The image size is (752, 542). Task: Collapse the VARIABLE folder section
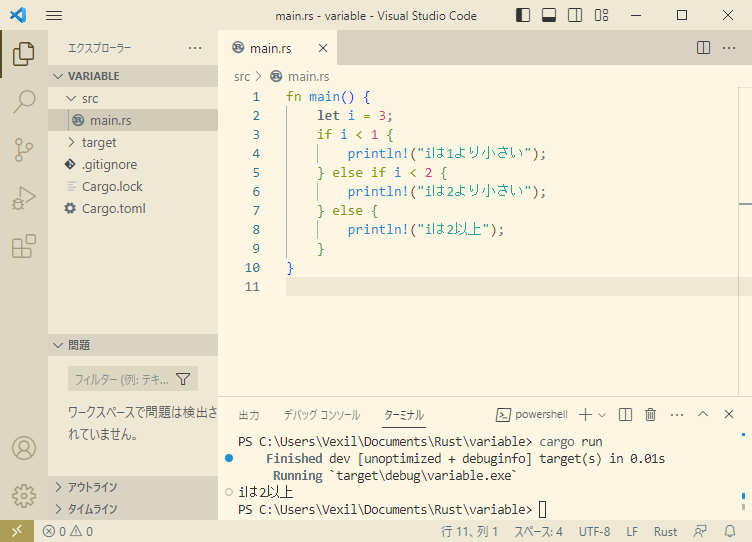[x=133, y=76]
